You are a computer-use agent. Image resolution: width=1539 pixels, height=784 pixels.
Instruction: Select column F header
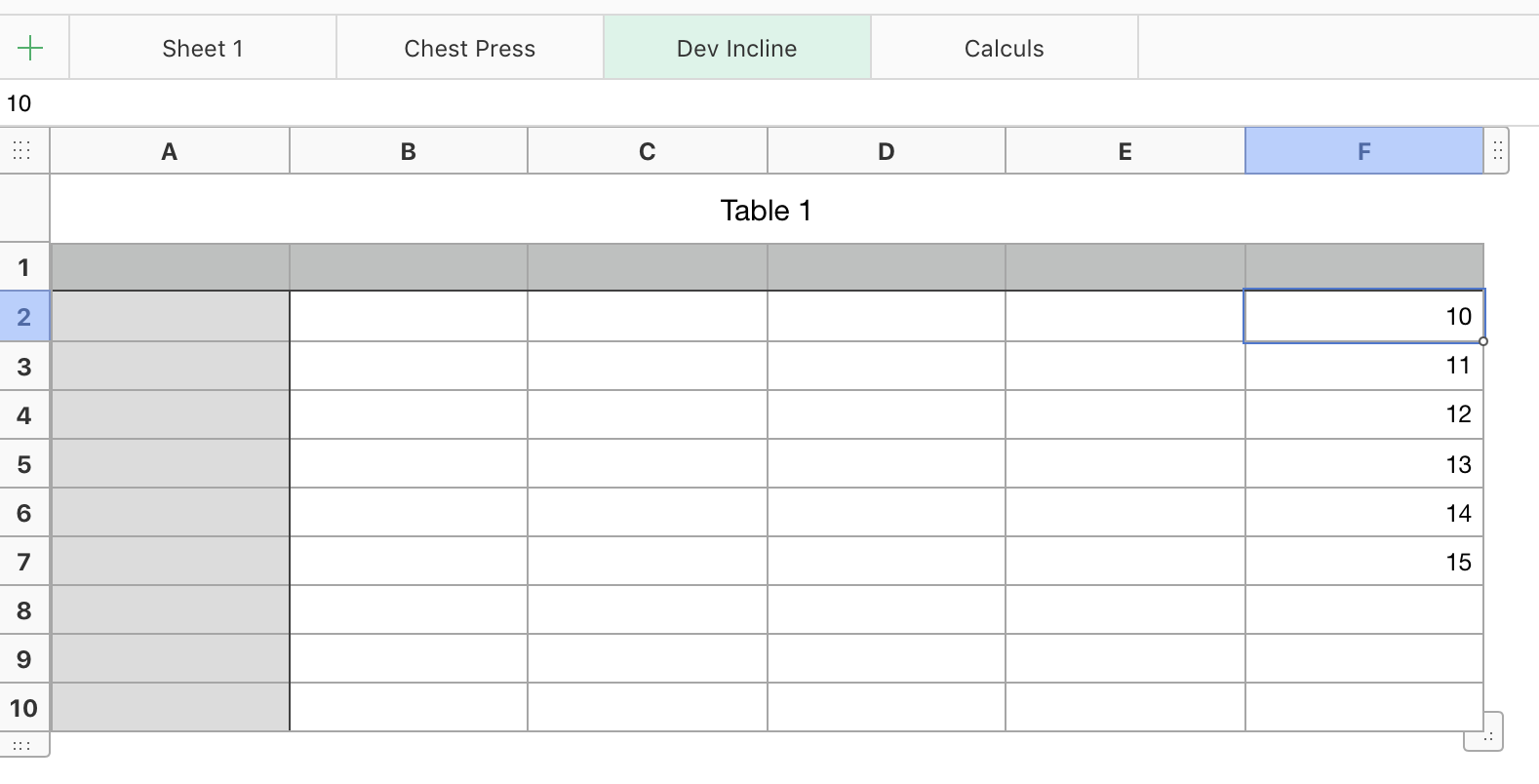click(1363, 151)
